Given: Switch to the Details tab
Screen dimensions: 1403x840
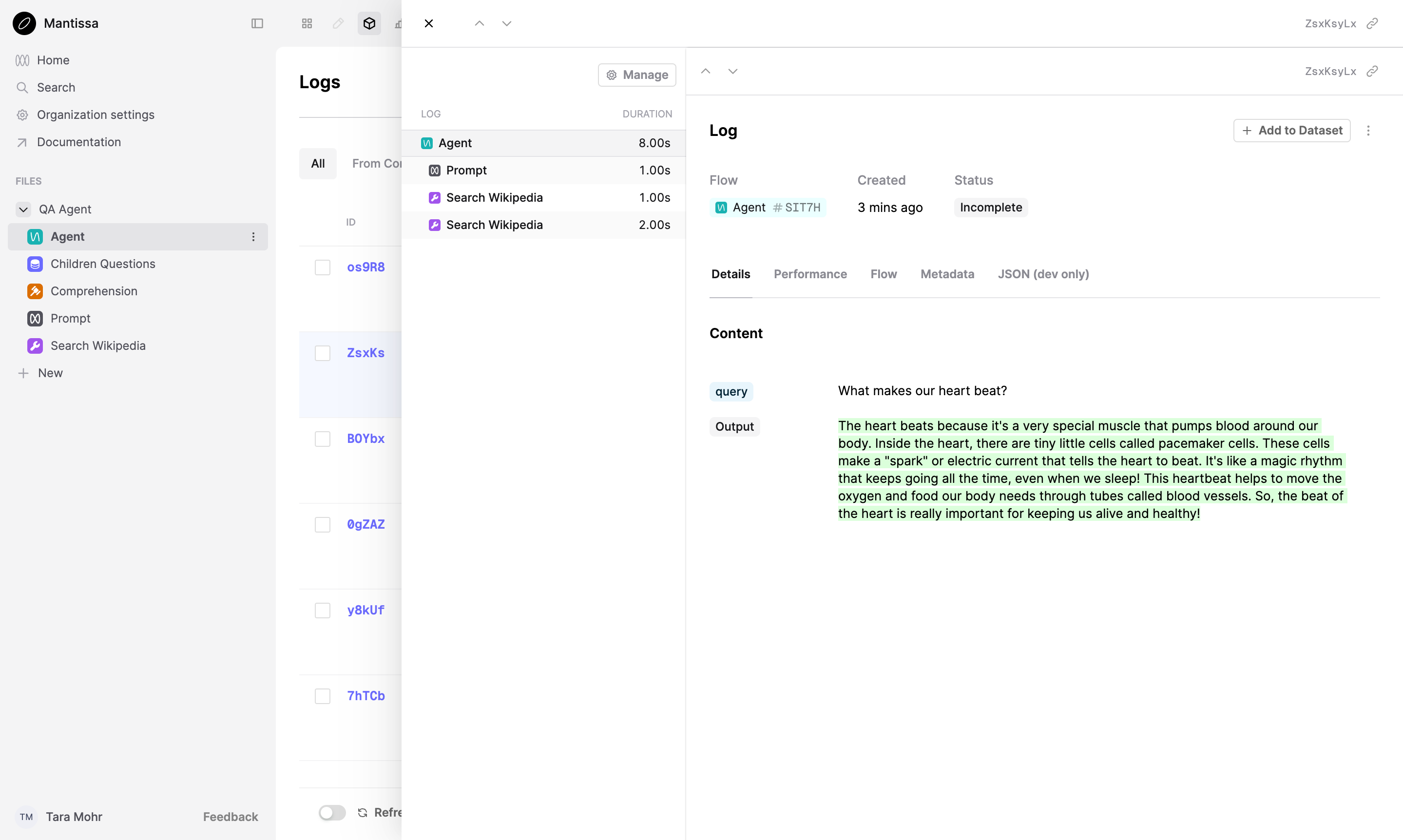Looking at the screenshot, I should click(x=730, y=274).
